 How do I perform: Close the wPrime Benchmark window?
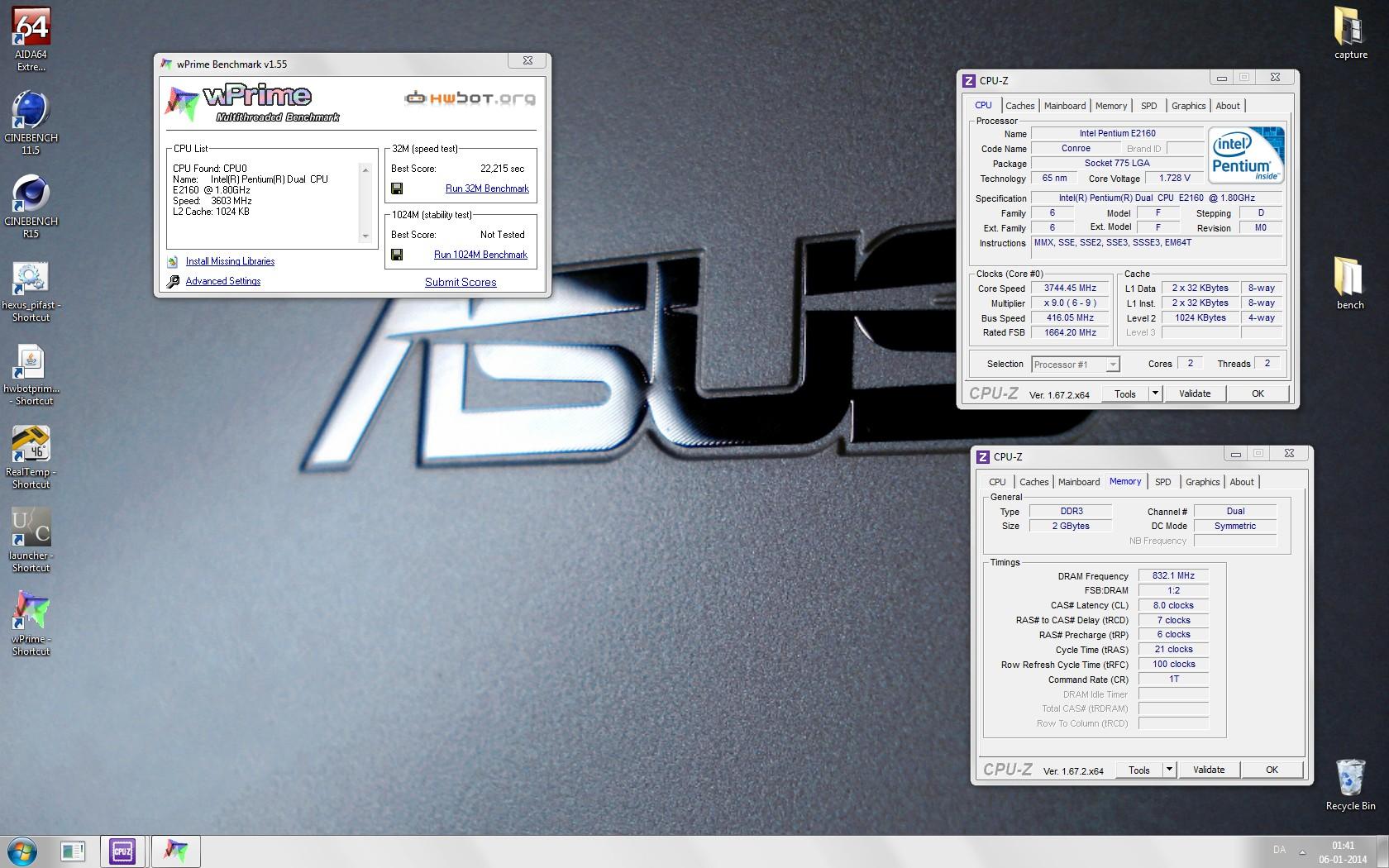pyautogui.click(x=527, y=61)
